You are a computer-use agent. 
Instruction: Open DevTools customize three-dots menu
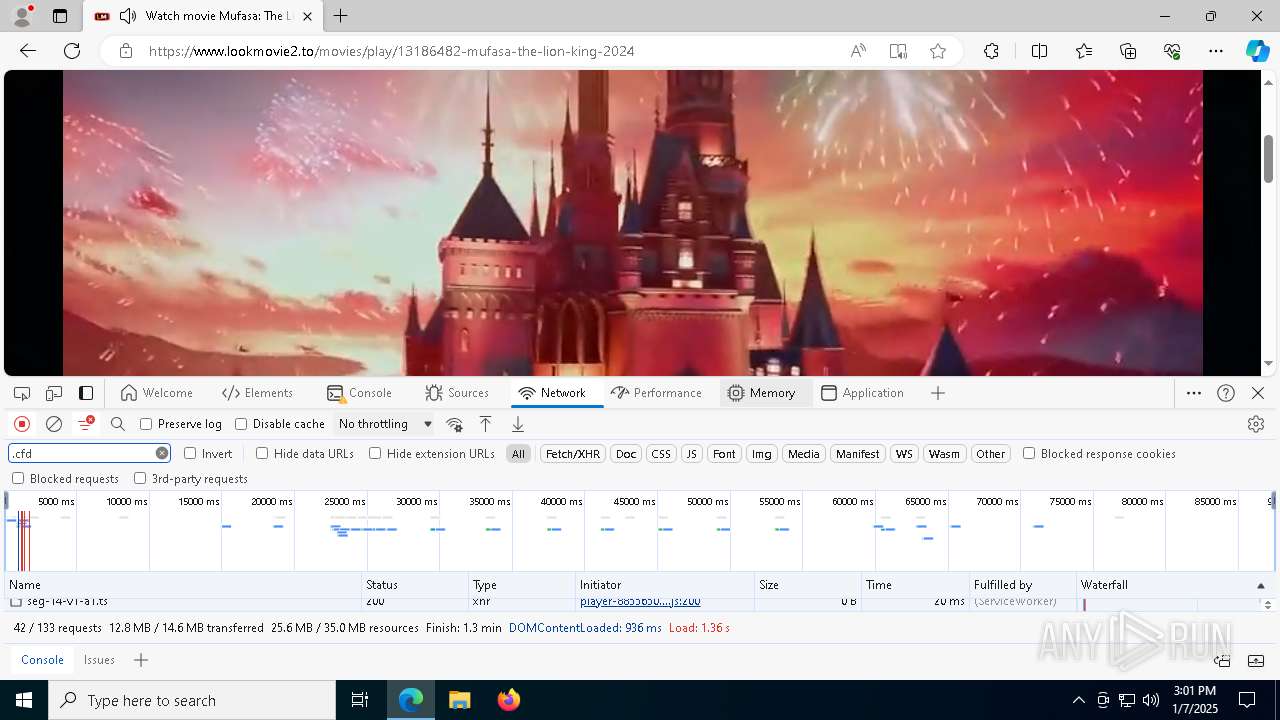tap(1194, 393)
